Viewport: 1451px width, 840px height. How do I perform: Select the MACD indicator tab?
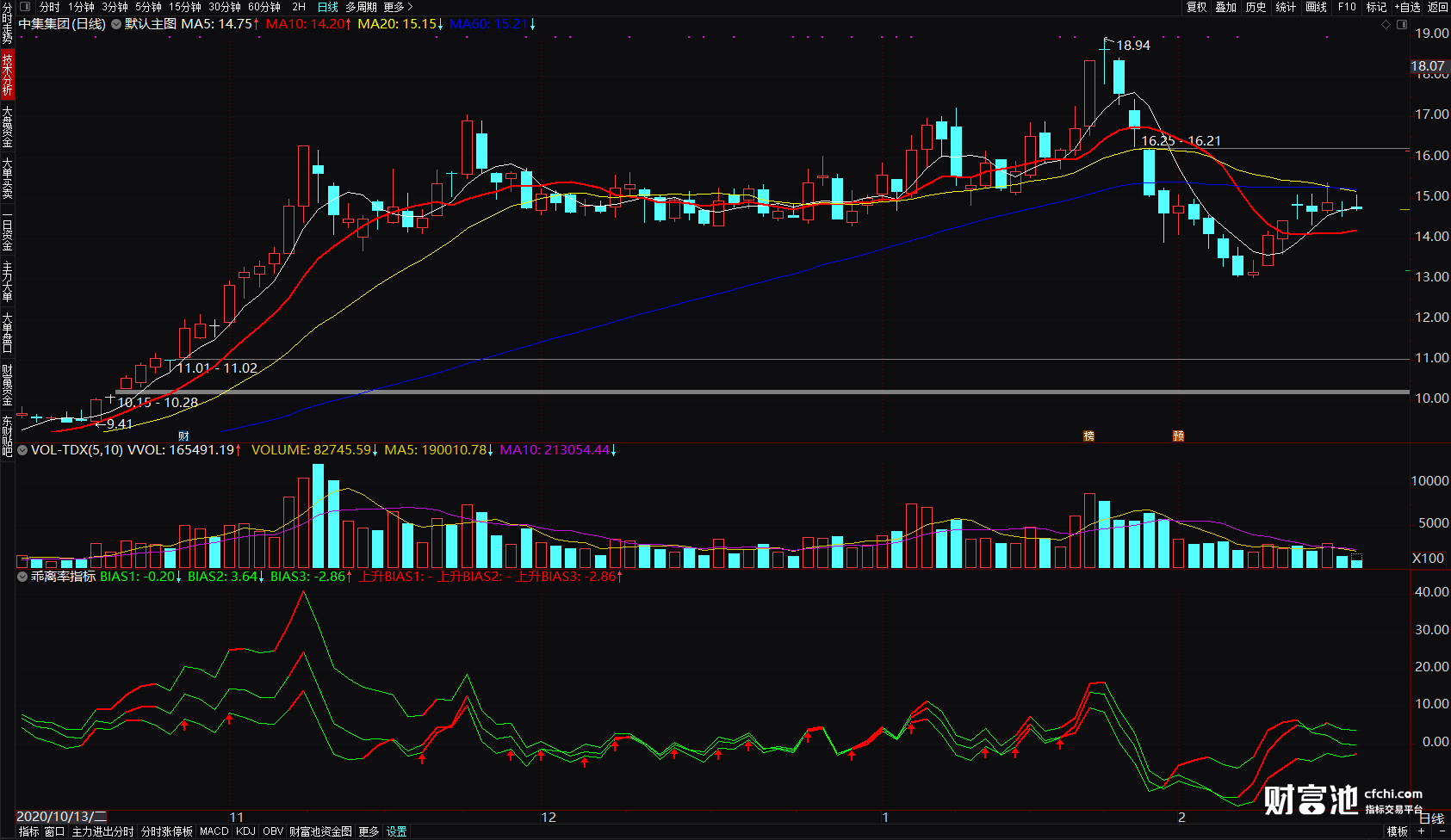214,831
